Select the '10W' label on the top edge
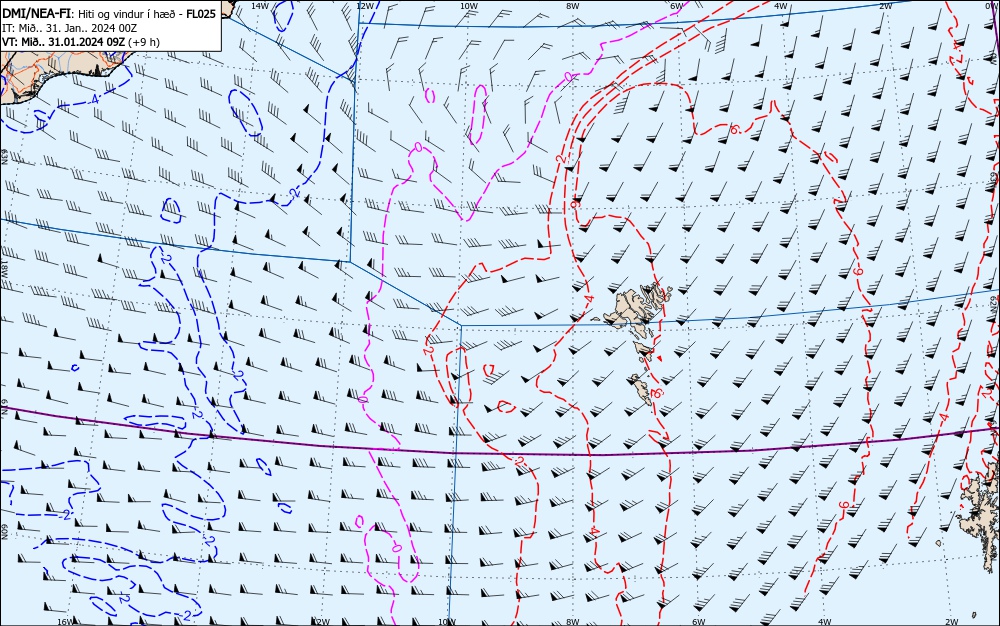This screenshot has width=1000, height=626. pos(469,6)
